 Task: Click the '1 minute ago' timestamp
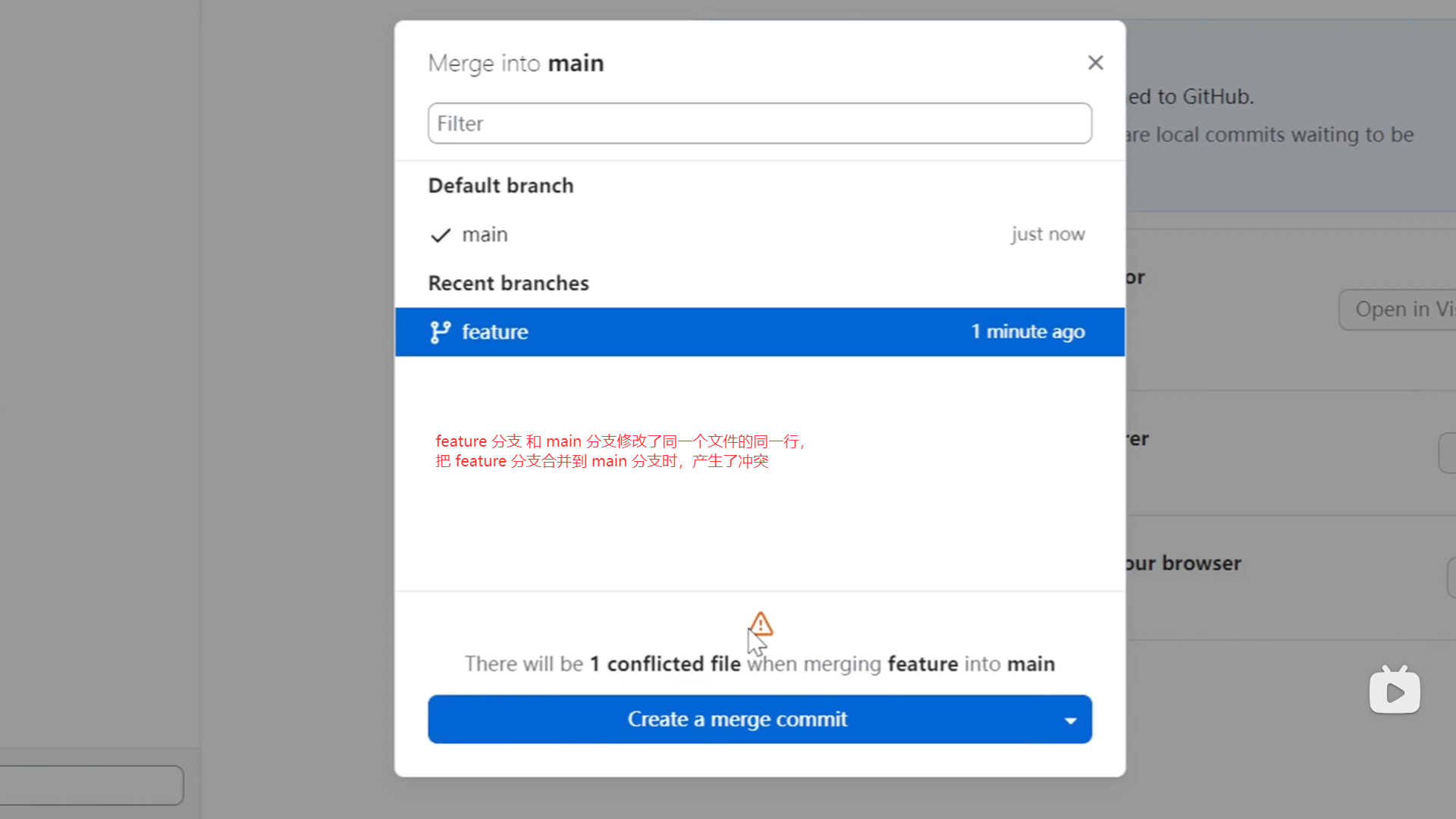click(x=1028, y=331)
